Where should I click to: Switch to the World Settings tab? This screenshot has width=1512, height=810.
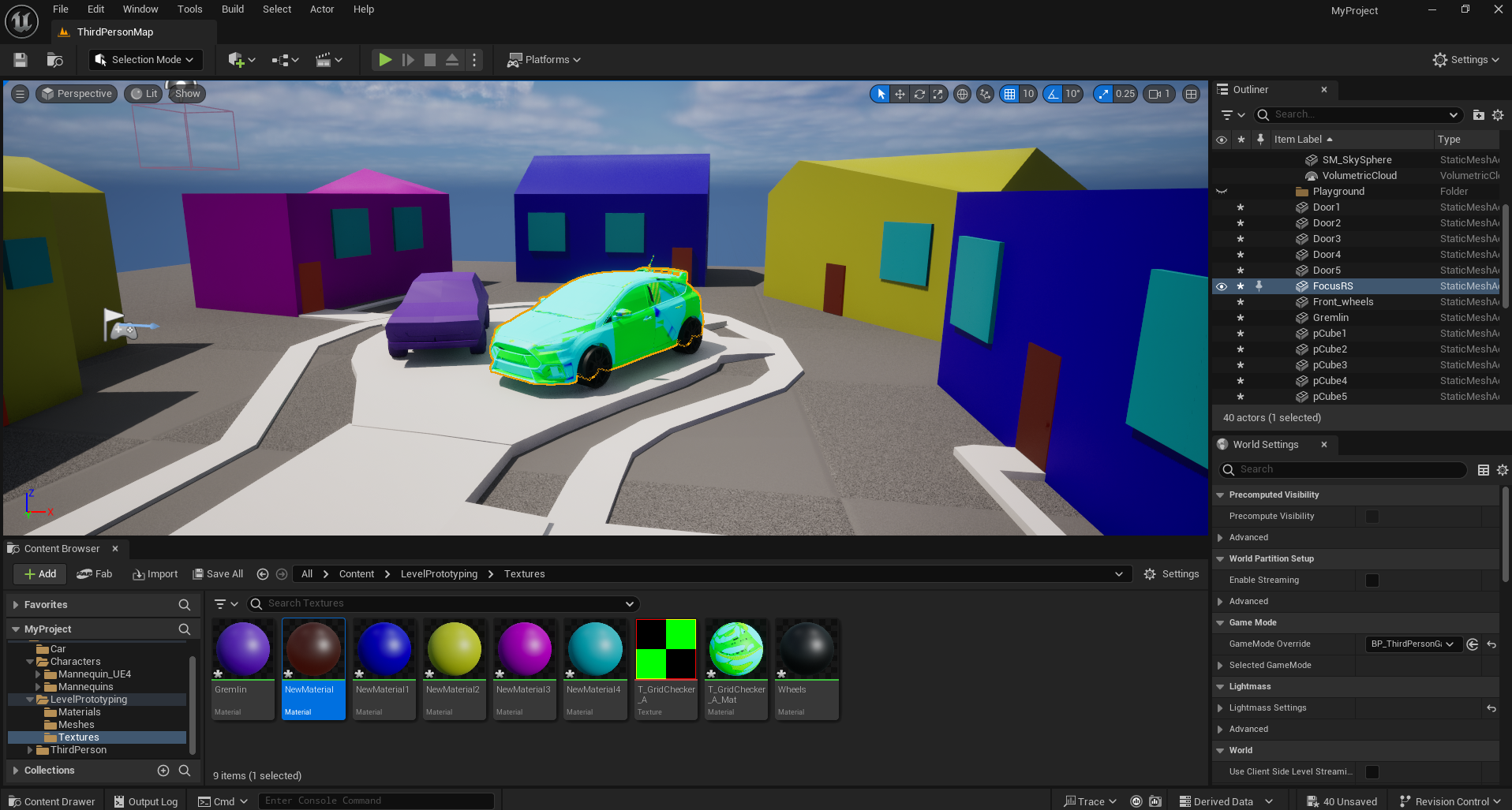(1264, 444)
